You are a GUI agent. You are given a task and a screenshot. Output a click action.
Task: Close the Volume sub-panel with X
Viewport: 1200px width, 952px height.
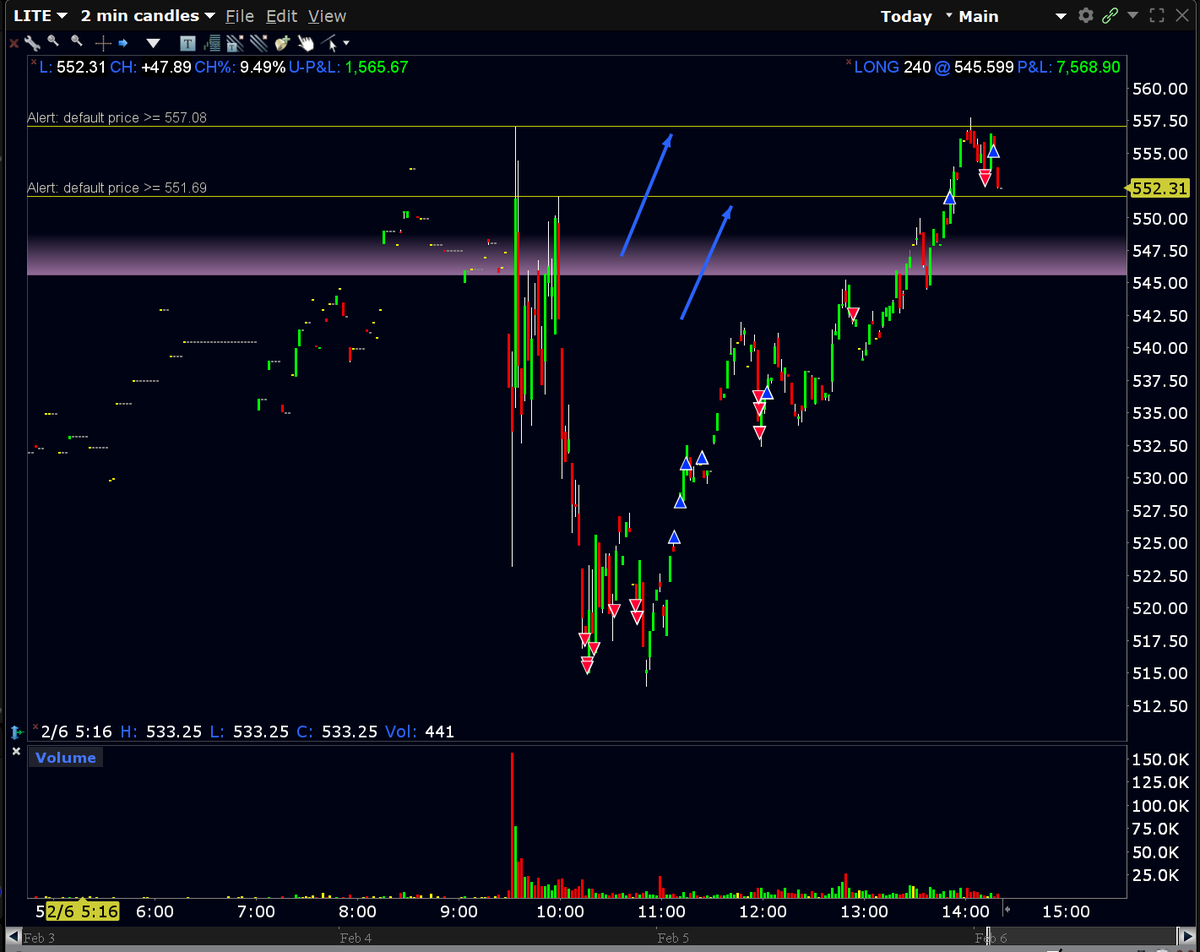pos(15,750)
